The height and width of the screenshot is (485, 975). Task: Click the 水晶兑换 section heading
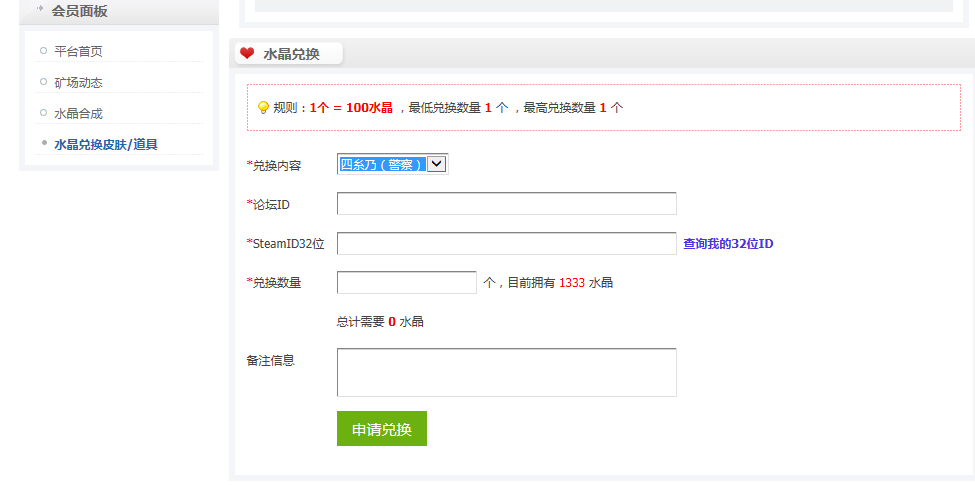coord(291,54)
